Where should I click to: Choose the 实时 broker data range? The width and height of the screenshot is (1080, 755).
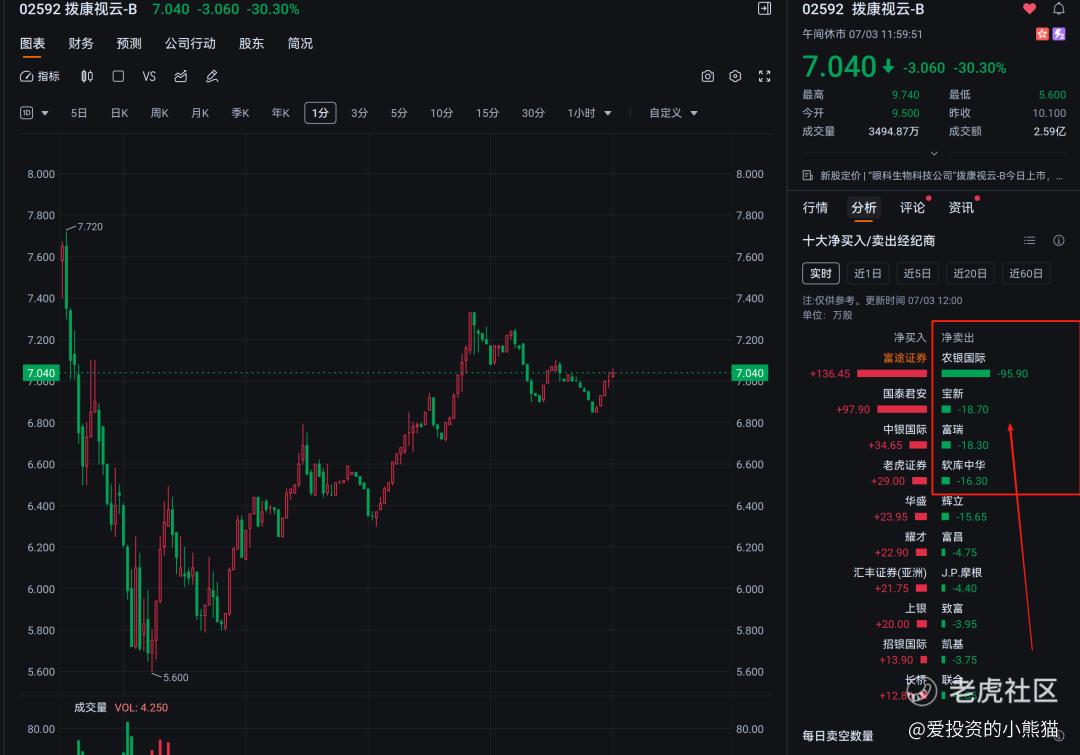[821, 273]
